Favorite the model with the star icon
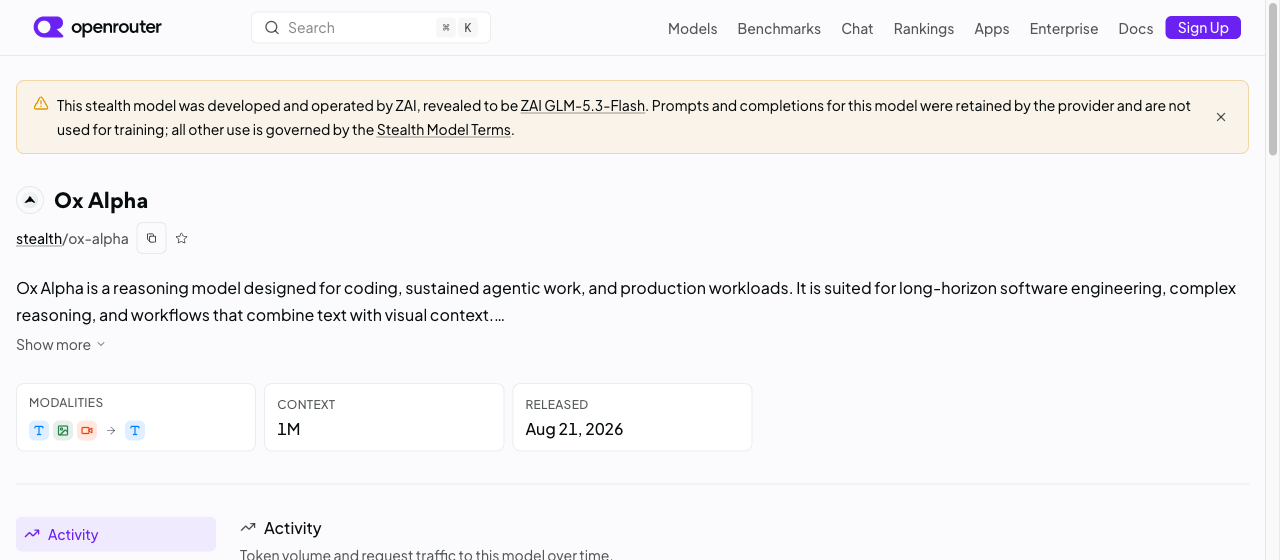Image resolution: width=1280 pixels, height=560 pixels. pyautogui.click(x=182, y=238)
